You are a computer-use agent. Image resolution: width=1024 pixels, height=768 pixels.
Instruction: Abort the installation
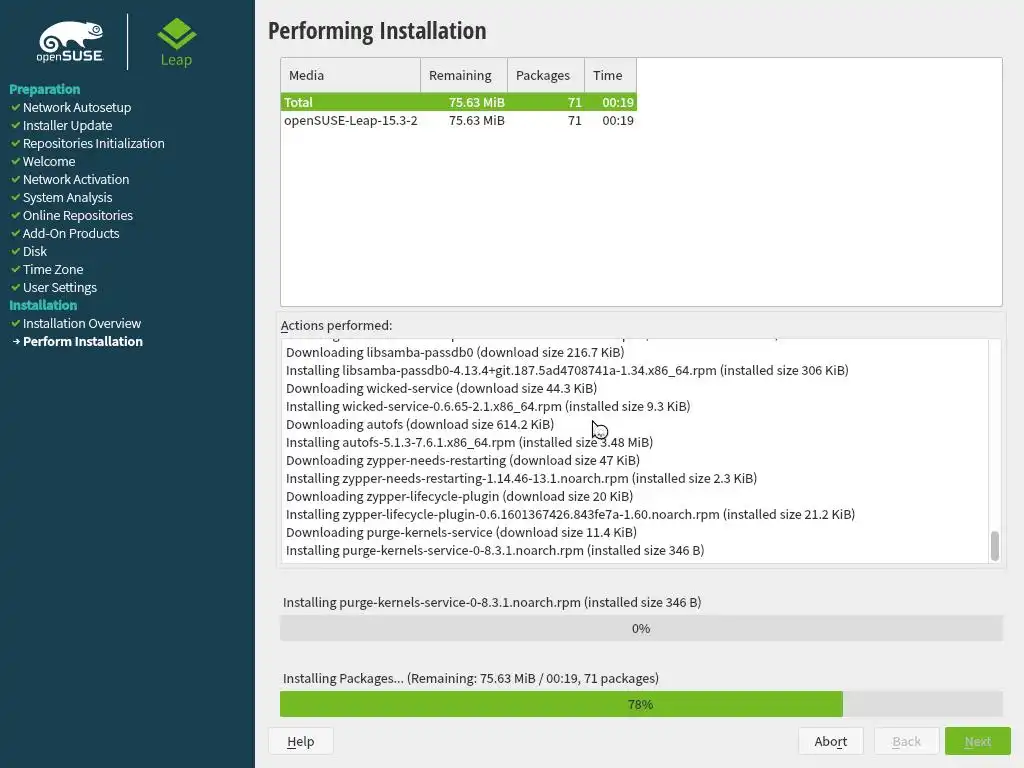[831, 741]
